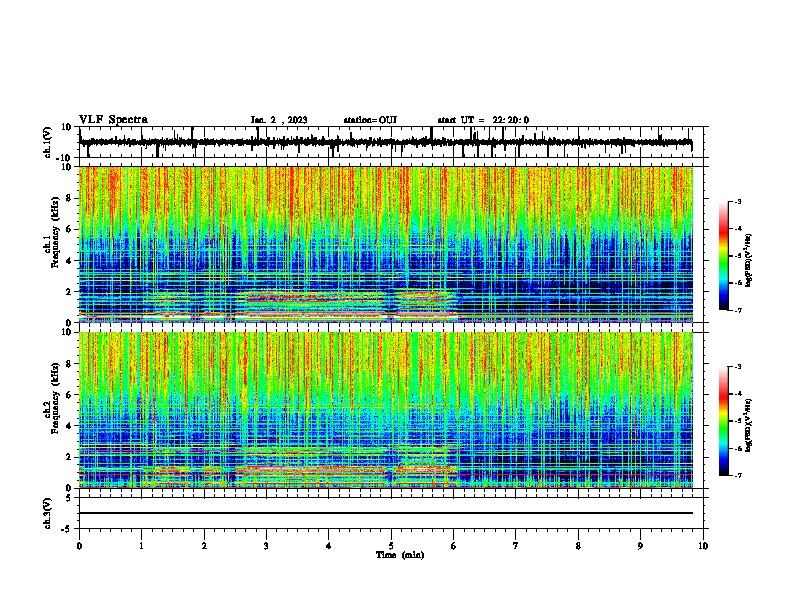Click the date text 'Jan. 2, 2023'
This screenshot has width=792, height=612.
(279, 120)
